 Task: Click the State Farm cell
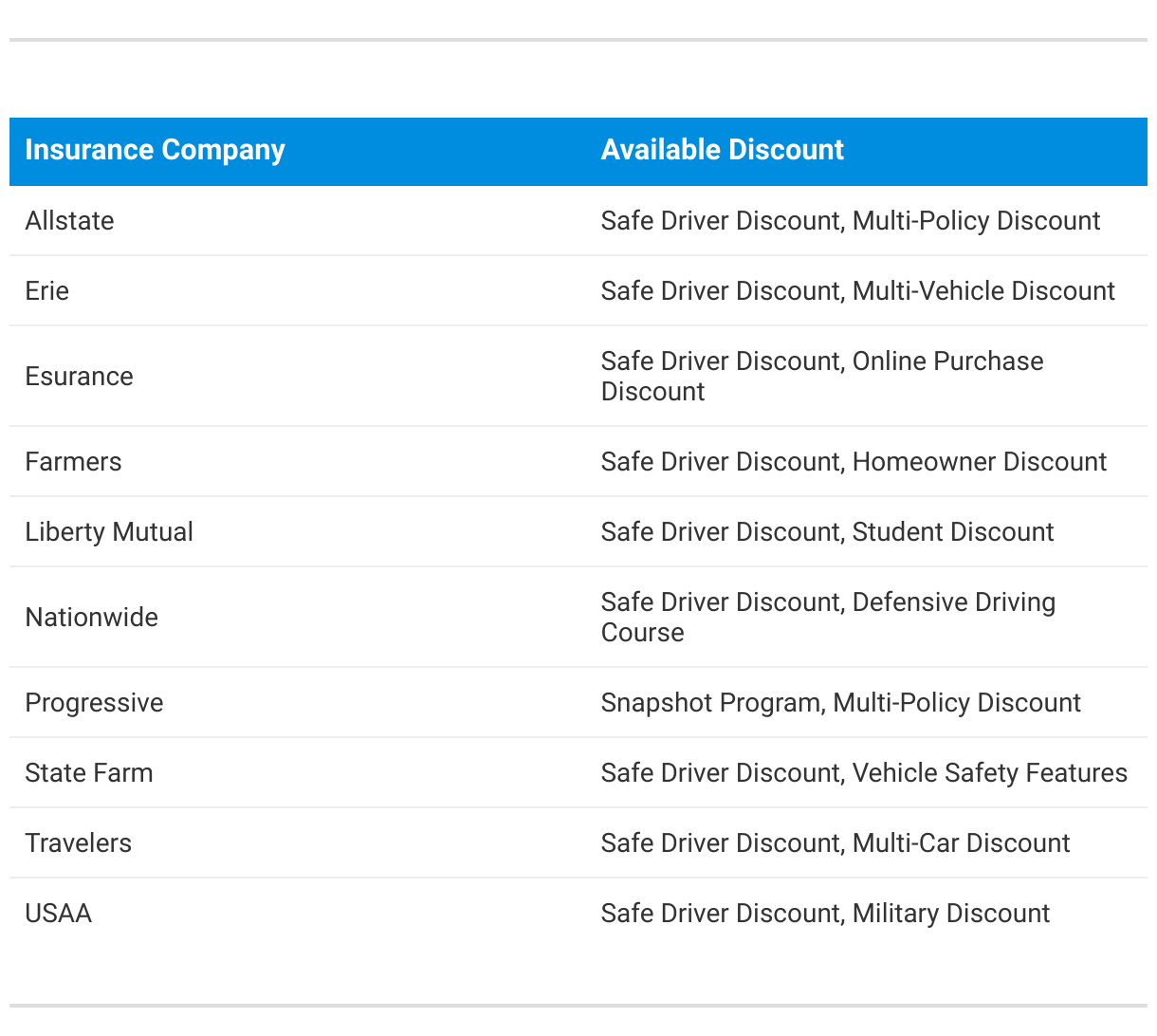click(88, 773)
